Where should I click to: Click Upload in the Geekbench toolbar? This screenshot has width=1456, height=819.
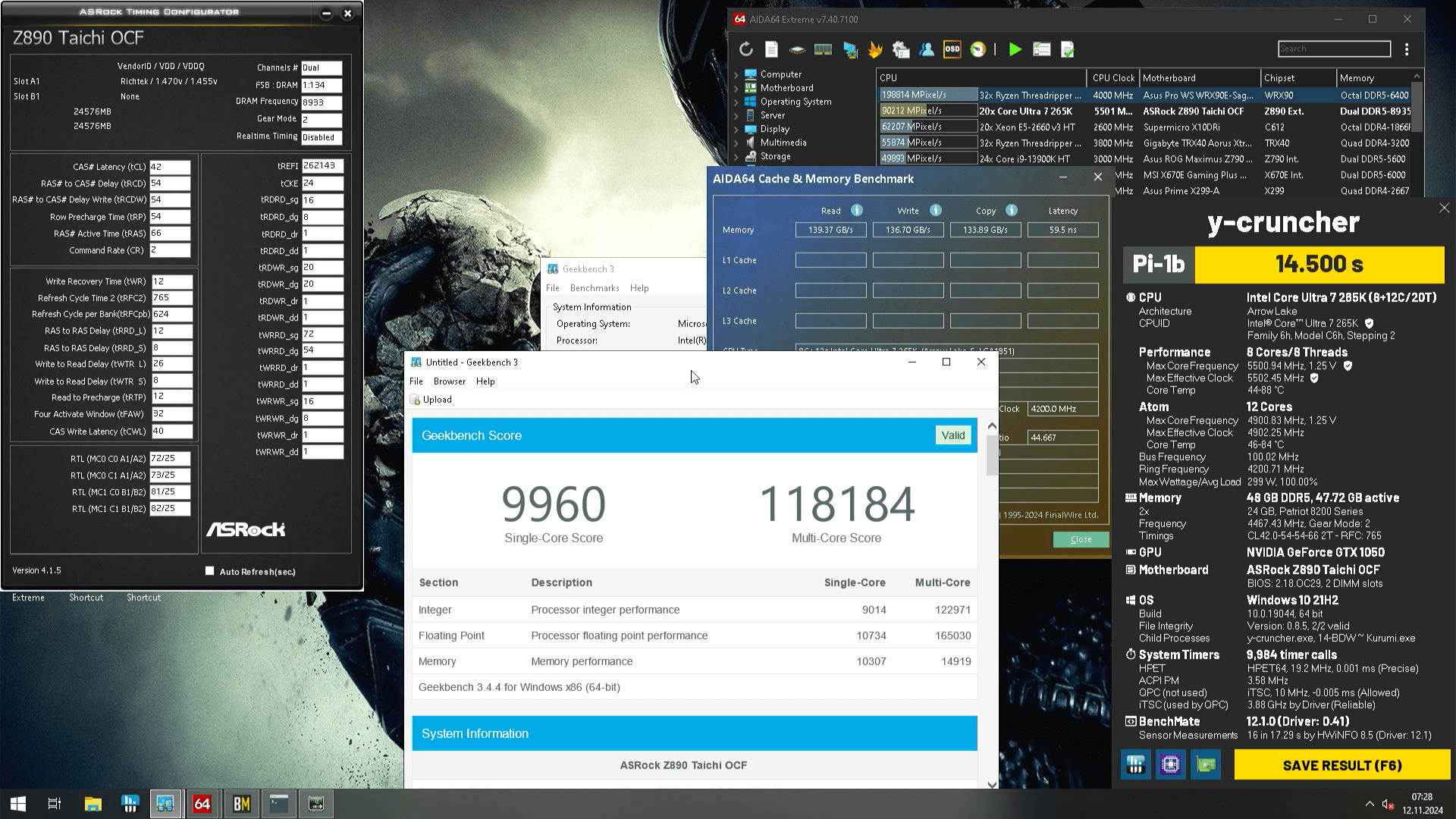pyautogui.click(x=431, y=400)
